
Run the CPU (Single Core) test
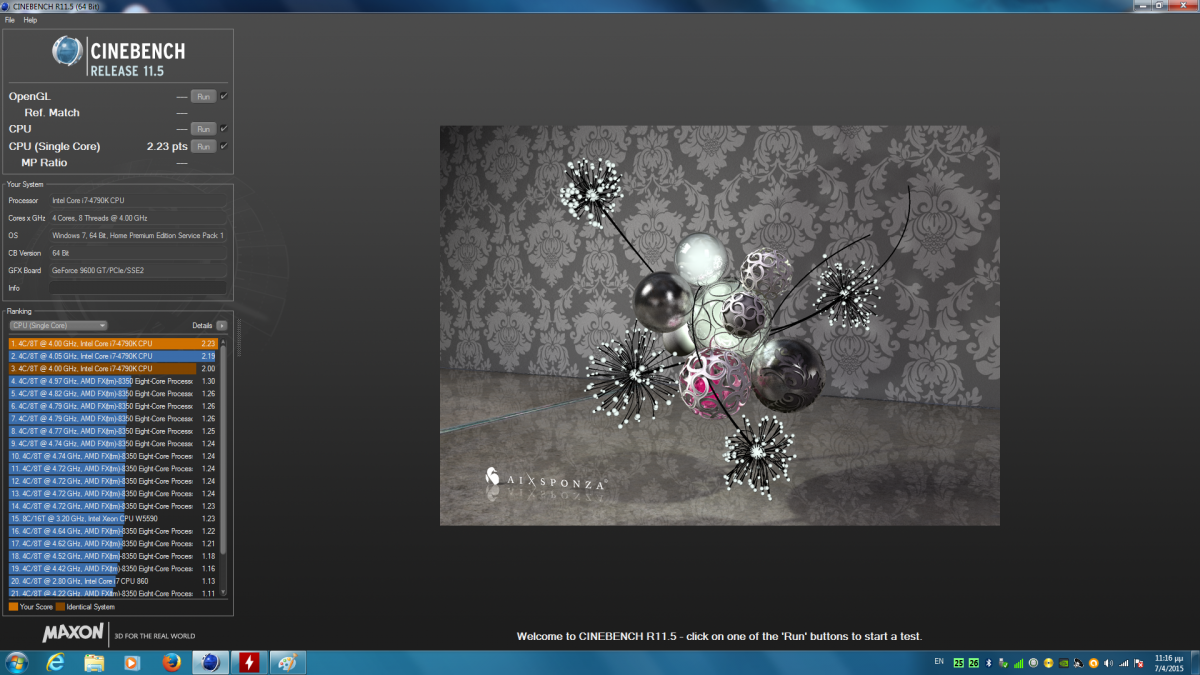click(x=203, y=146)
